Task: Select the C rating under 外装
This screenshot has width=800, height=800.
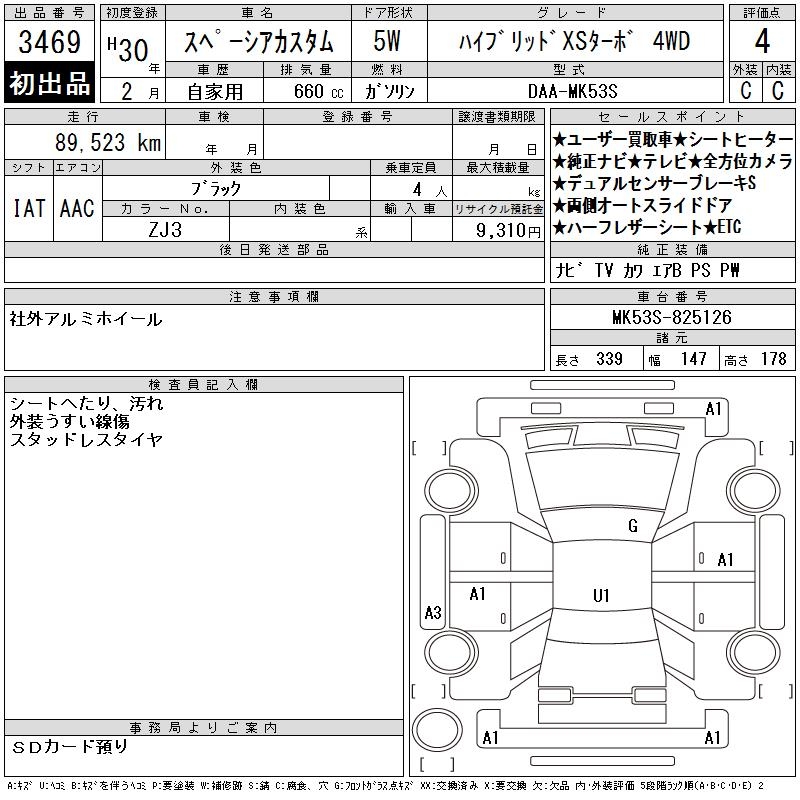Action: tap(745, 90)
